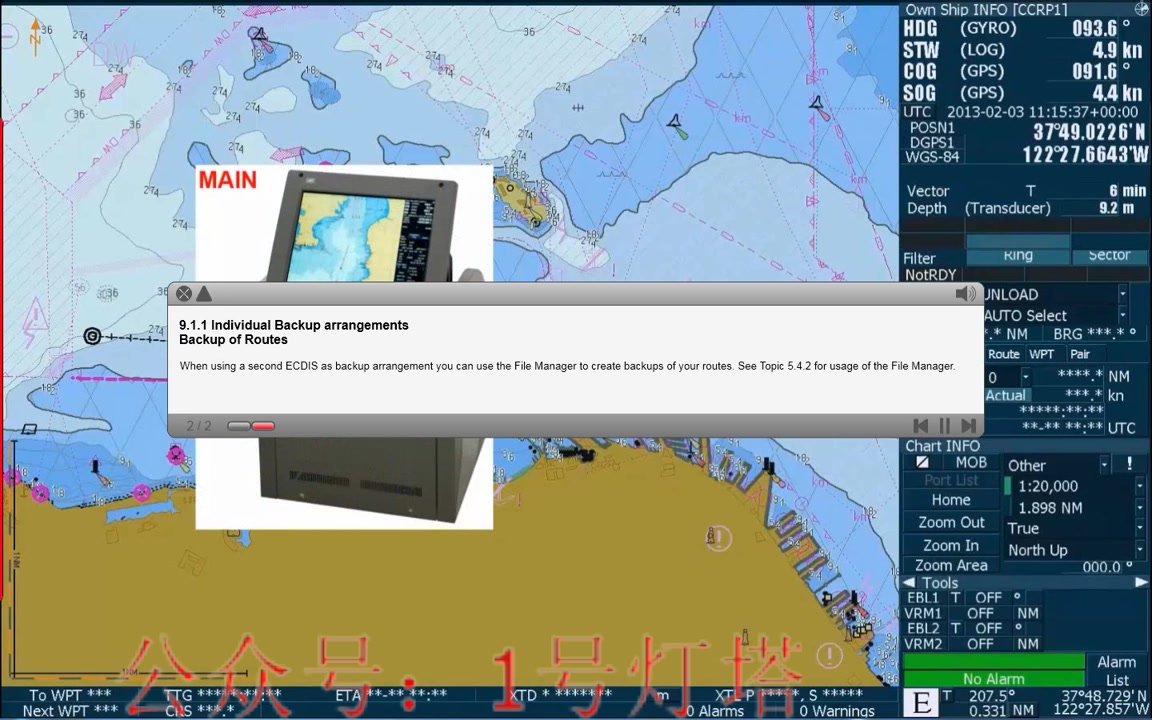Screen dimensions: 1152x720
Task: Select the Sector filter button
Action: pos(1109,256)
